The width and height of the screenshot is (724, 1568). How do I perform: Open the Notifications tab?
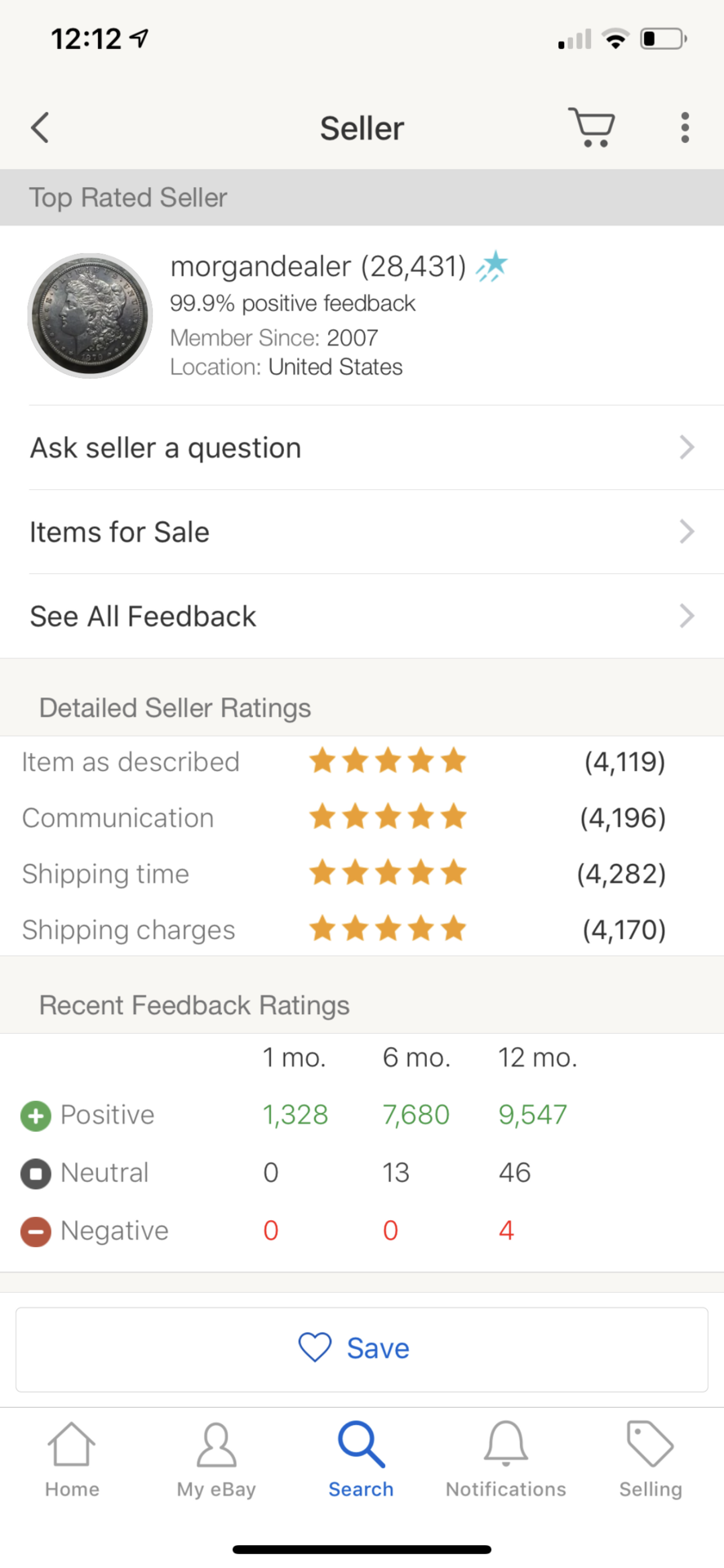(x=505, y=1460)
